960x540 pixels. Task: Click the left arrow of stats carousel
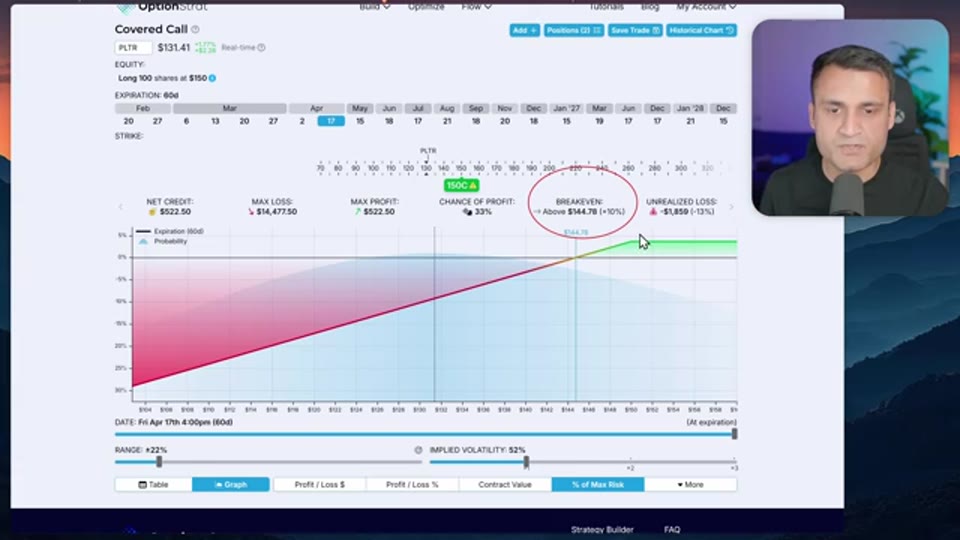[121, 207]
